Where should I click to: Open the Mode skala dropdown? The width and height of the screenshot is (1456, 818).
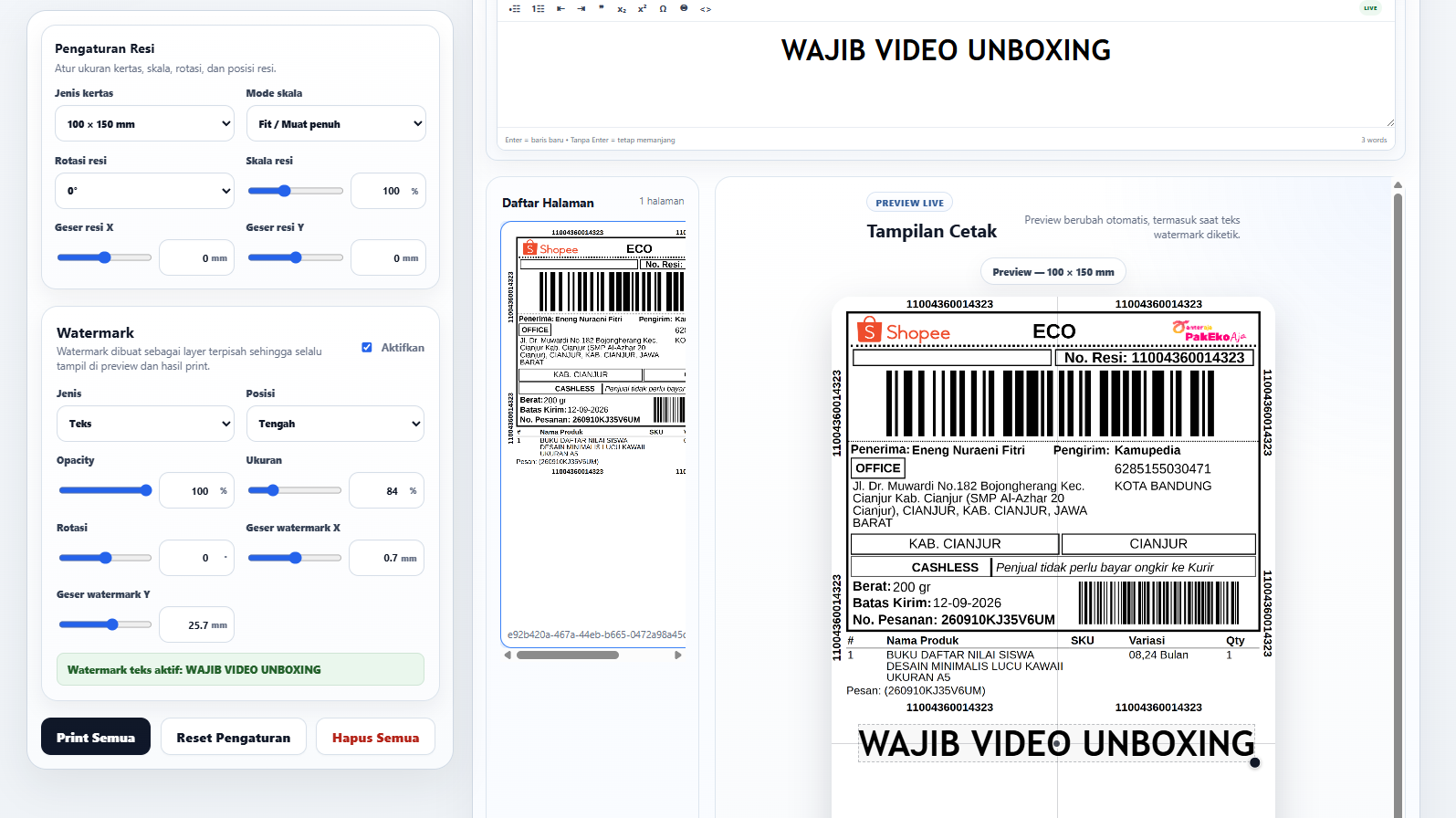coord(336,124)
